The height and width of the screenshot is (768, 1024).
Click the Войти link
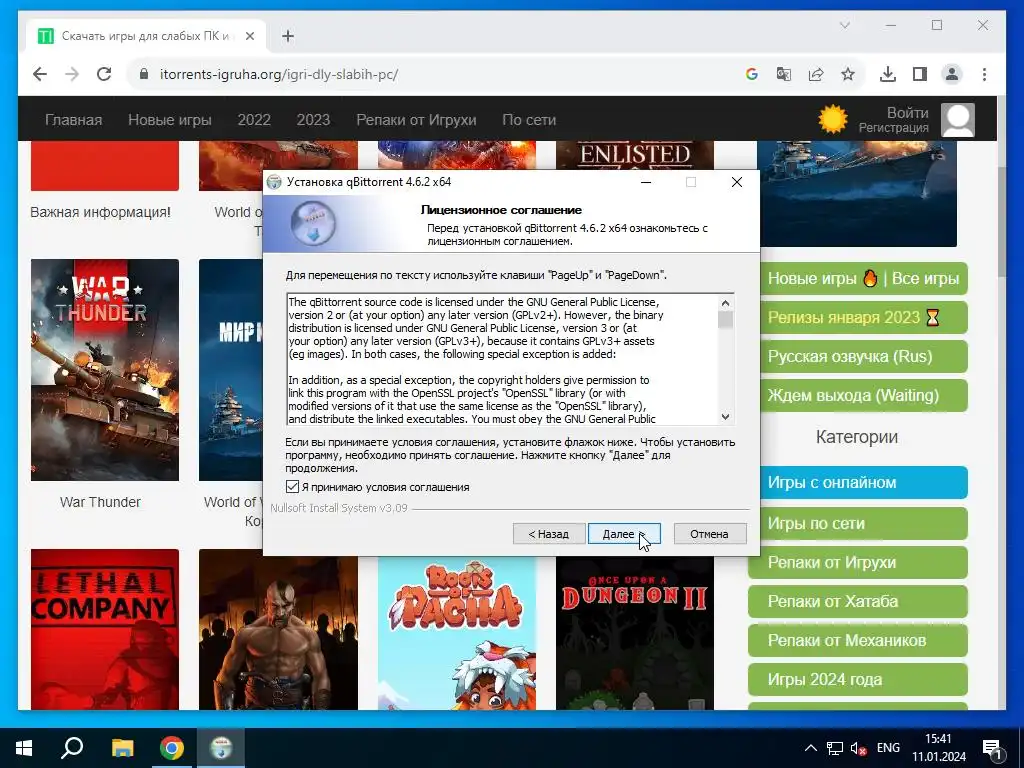(907, 112)
